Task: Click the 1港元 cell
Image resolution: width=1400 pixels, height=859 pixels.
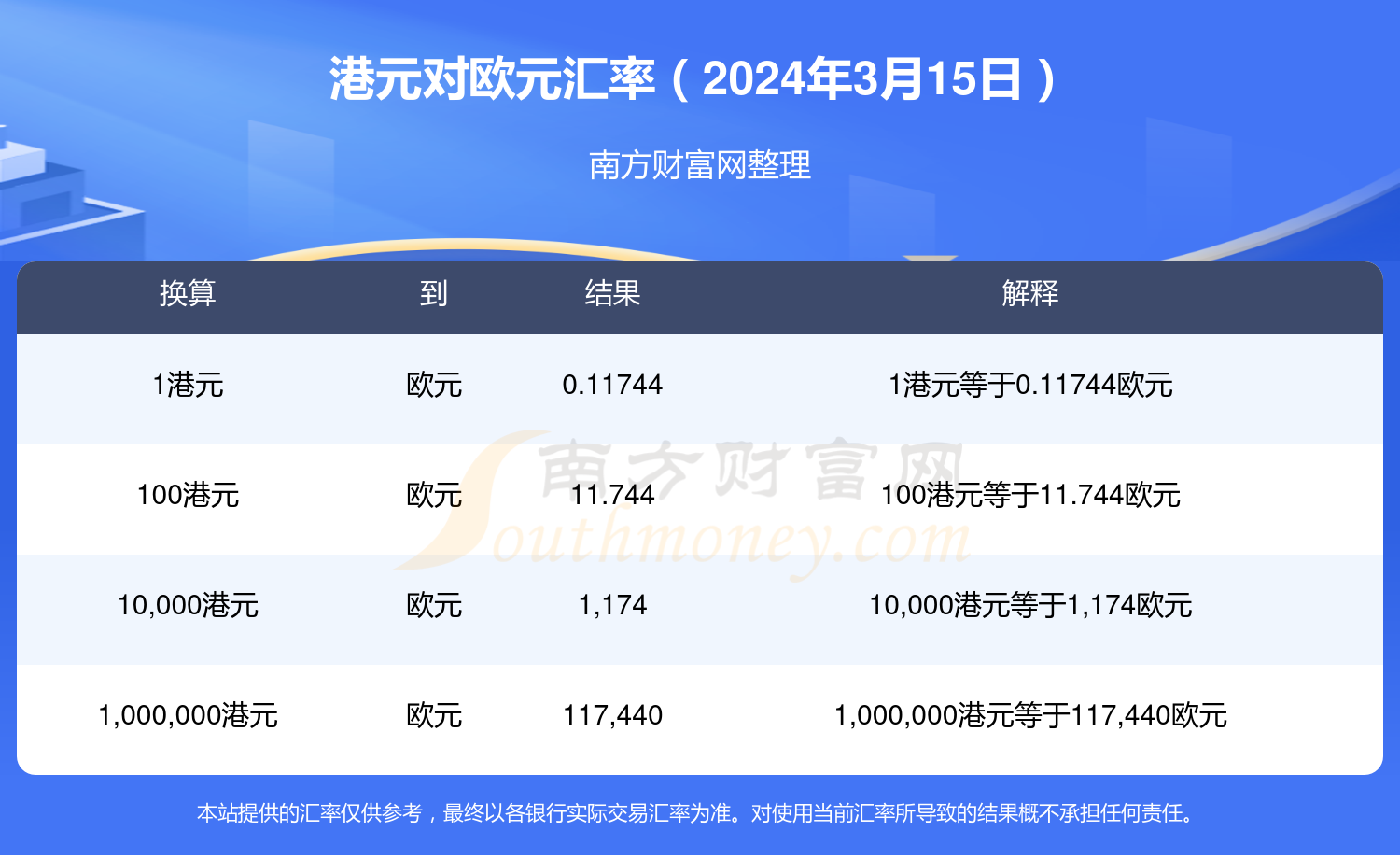Action: 188,385
